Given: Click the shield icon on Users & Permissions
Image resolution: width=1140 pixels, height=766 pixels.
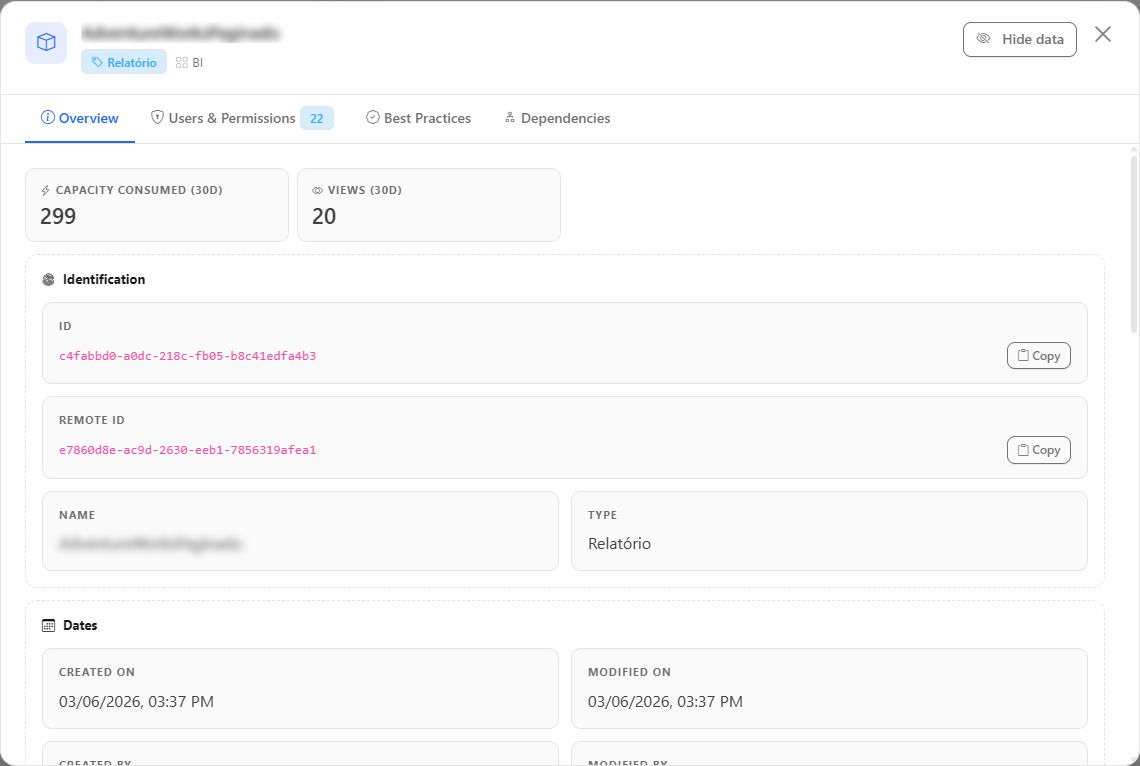Looking at the screenshot, I should pyautogui.click(x=157, y=117).
